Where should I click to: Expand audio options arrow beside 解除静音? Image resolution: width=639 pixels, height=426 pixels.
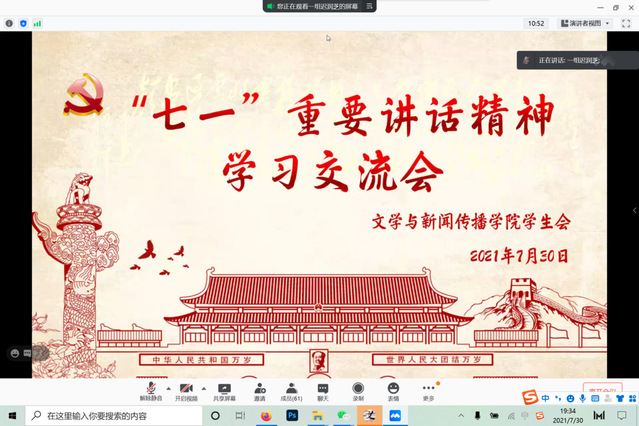point(168,387)
